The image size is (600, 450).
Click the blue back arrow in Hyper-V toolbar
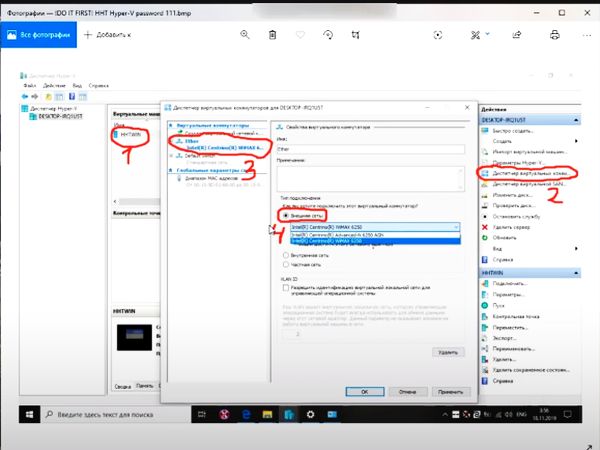(25, 96)
